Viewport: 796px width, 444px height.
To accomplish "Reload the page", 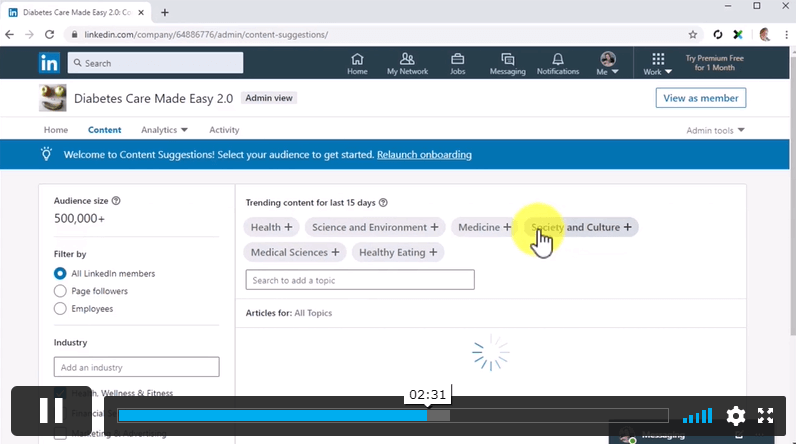I will tap(49, 35).
